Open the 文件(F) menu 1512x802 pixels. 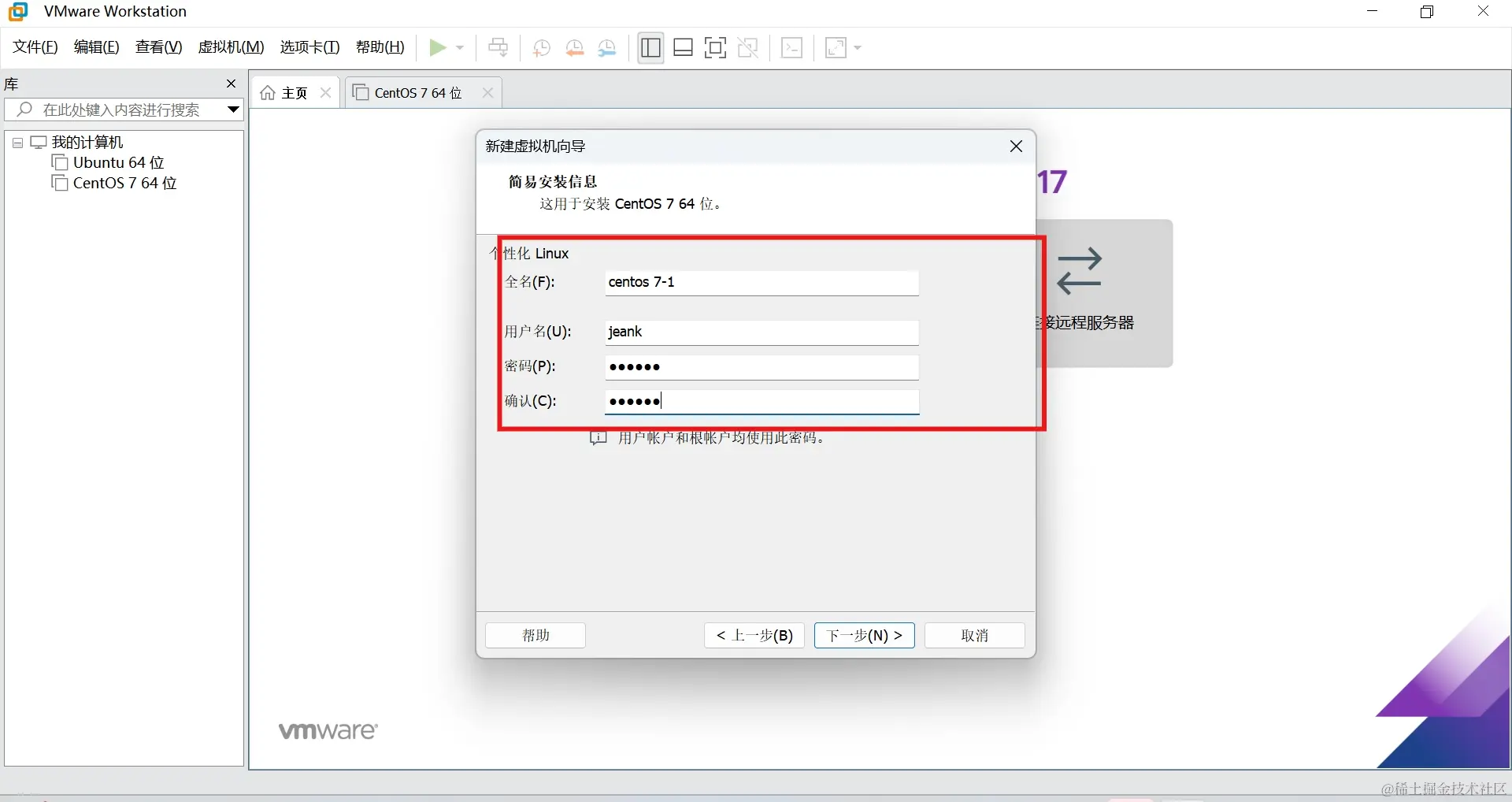[35, 47]
